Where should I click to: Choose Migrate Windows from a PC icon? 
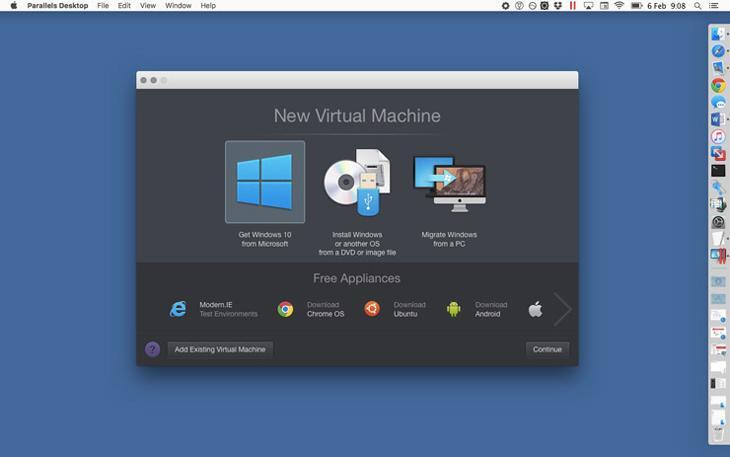point(449,184)
